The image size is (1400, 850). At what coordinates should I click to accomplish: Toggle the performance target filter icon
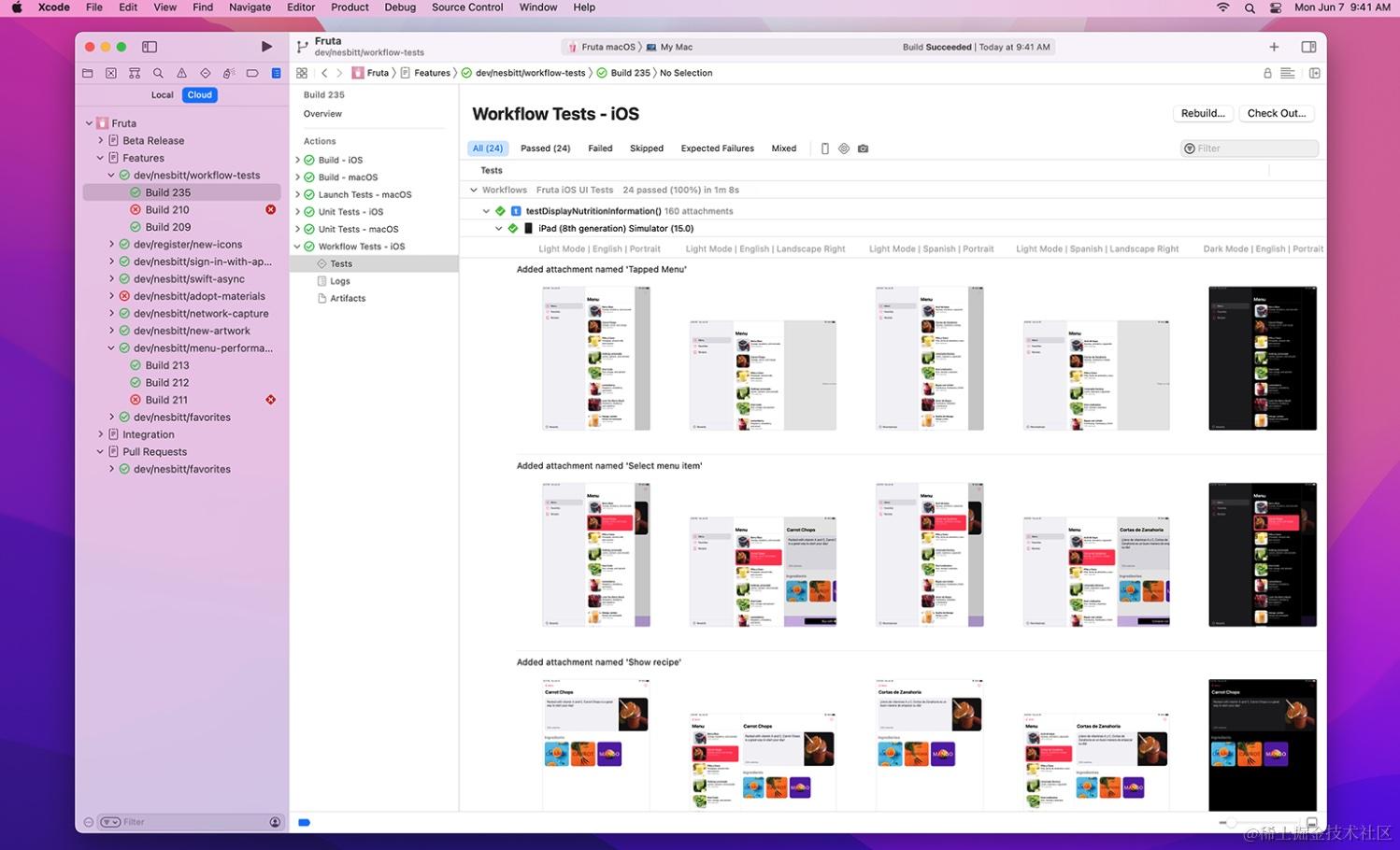point(844,149)
